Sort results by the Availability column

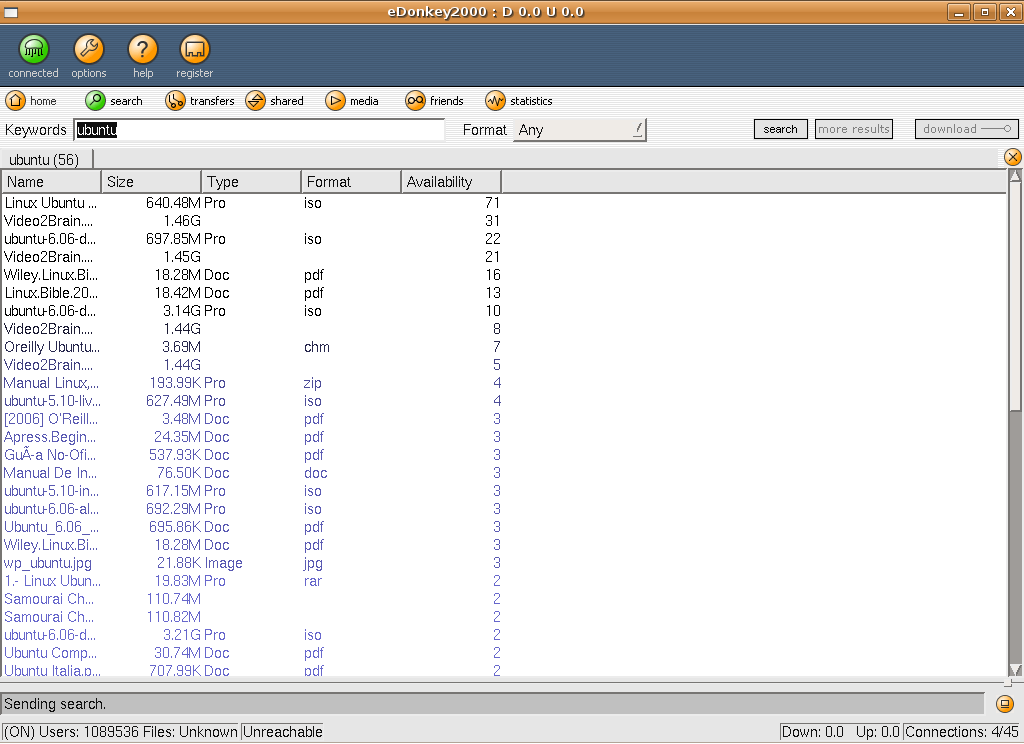pos(451,182)
